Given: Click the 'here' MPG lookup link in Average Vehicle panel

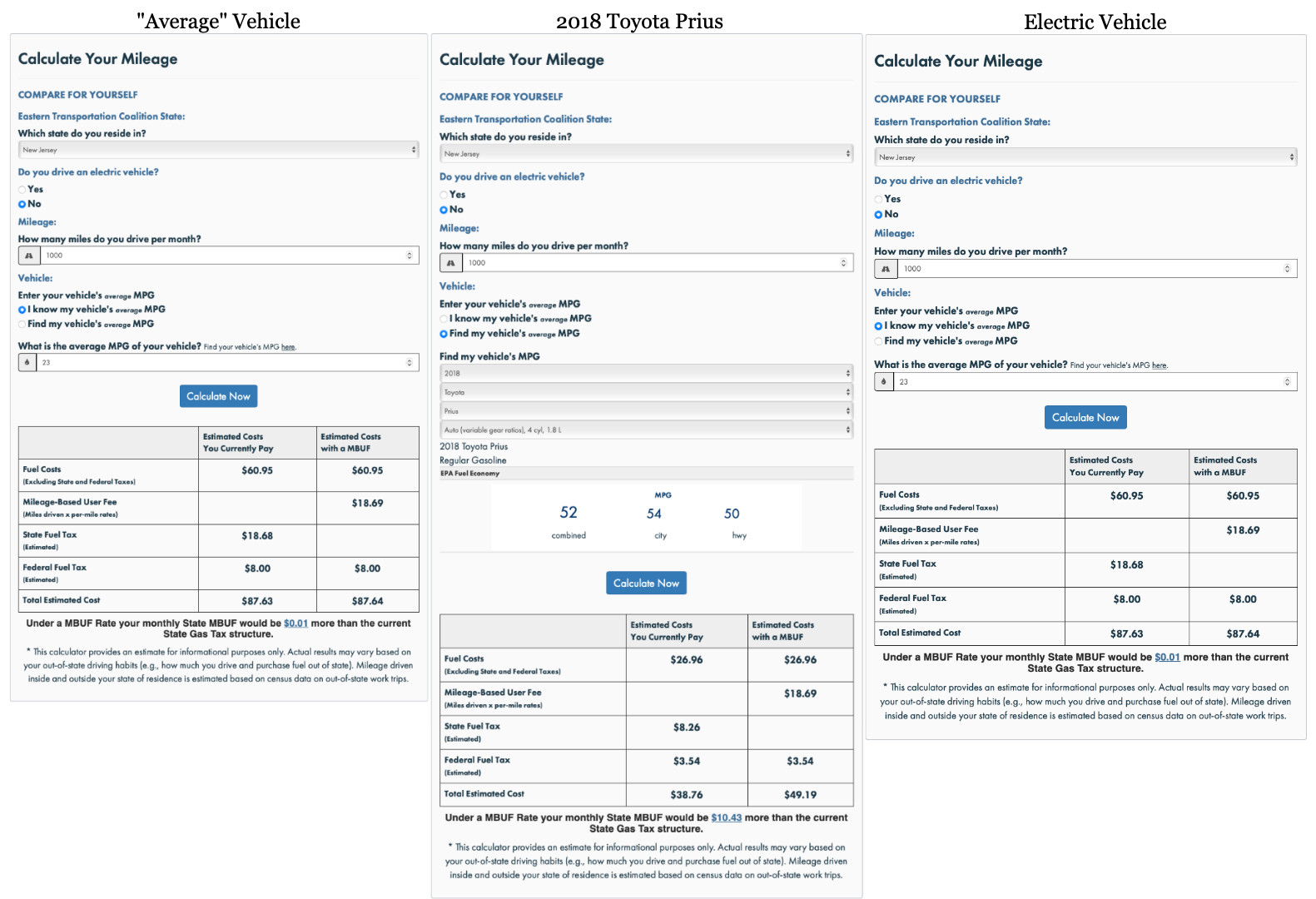Looking at the screenshot, I should pos(288,347).
